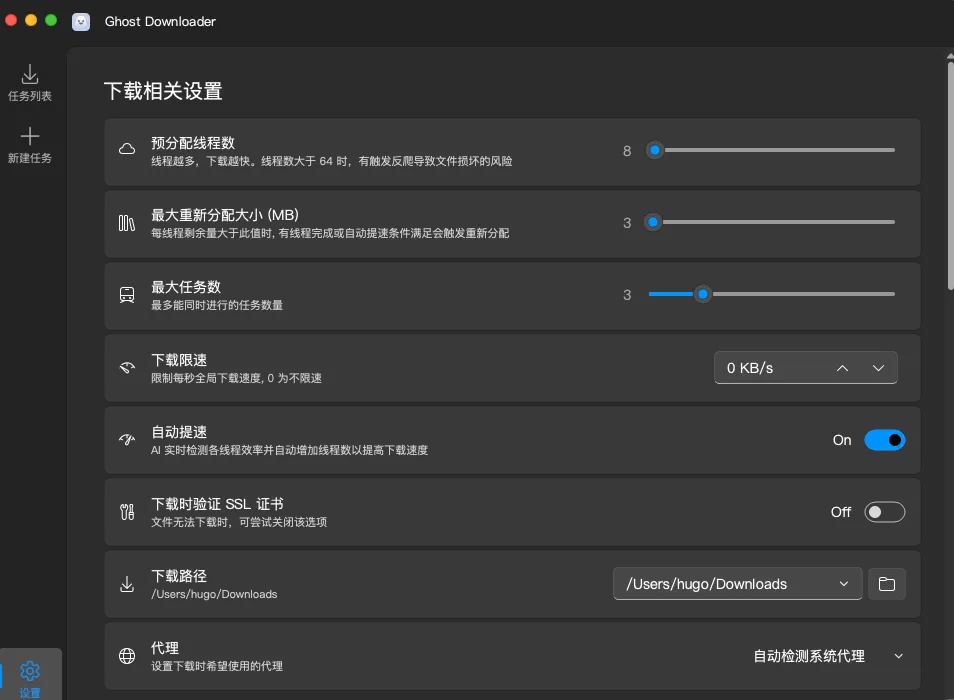Click the 0 KB/s speed limit field

pyautogui.click(x=806, y=367)
